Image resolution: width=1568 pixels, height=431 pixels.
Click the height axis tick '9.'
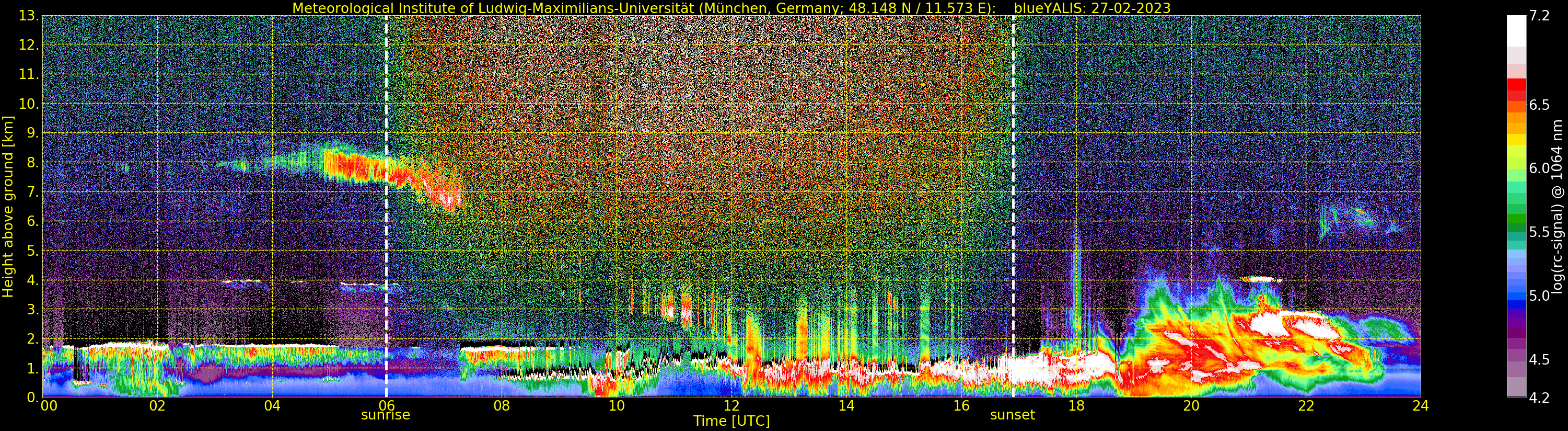point(33,133)
